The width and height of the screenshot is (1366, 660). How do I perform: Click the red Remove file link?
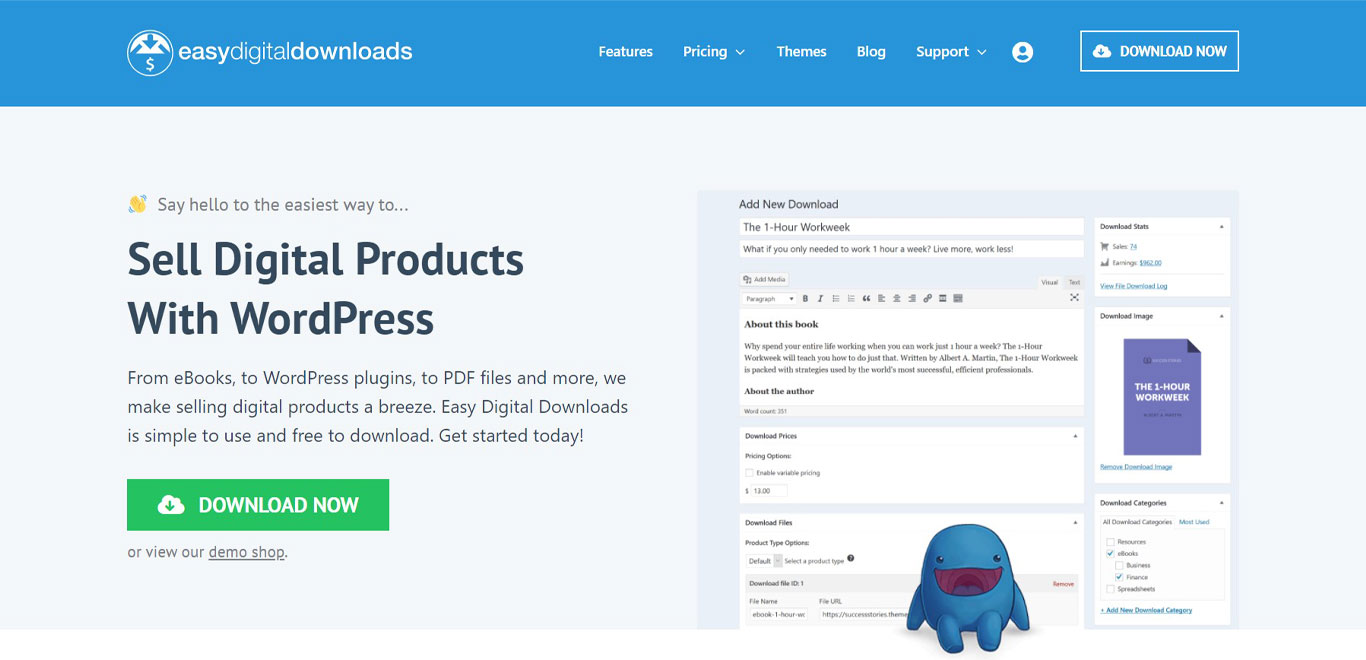click(1063, 584)
